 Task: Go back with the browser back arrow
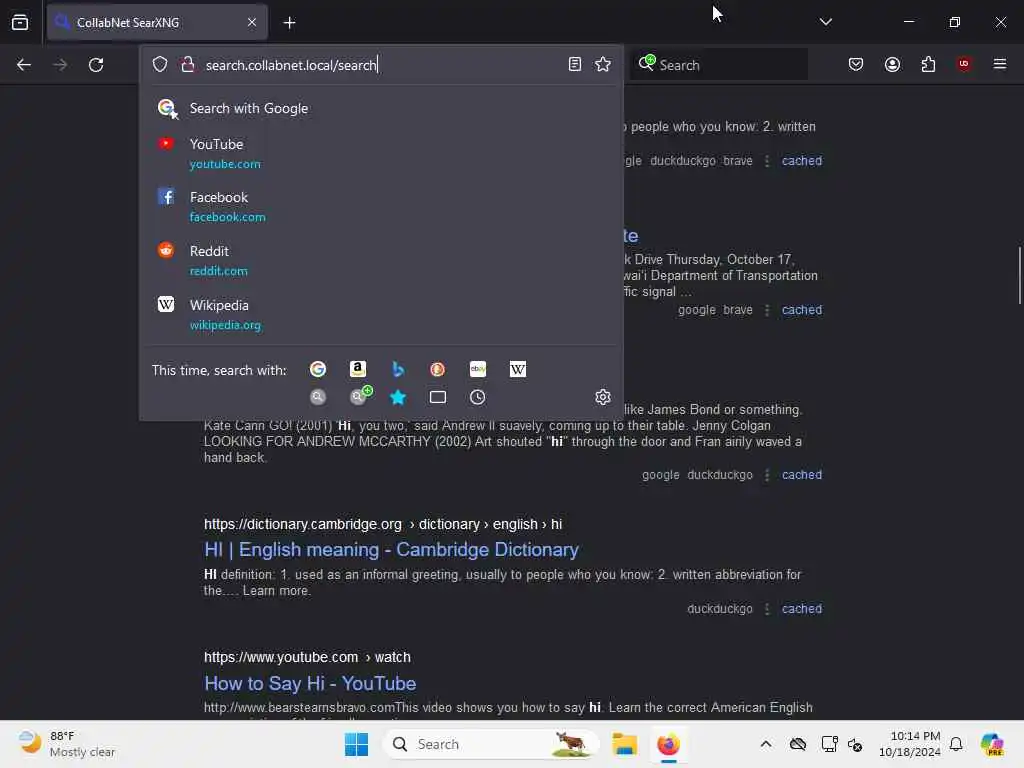24,65
